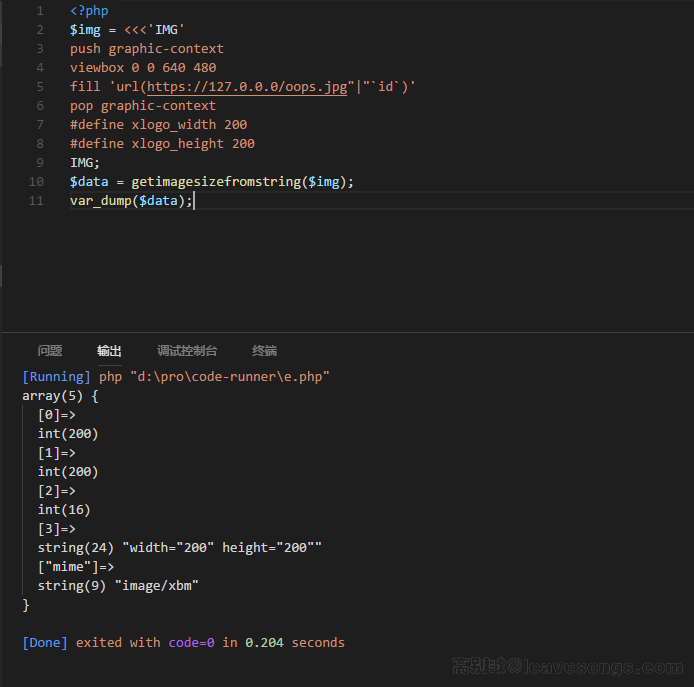
Task: Click the var_dump function name
Action: click(x=100, y=201)
